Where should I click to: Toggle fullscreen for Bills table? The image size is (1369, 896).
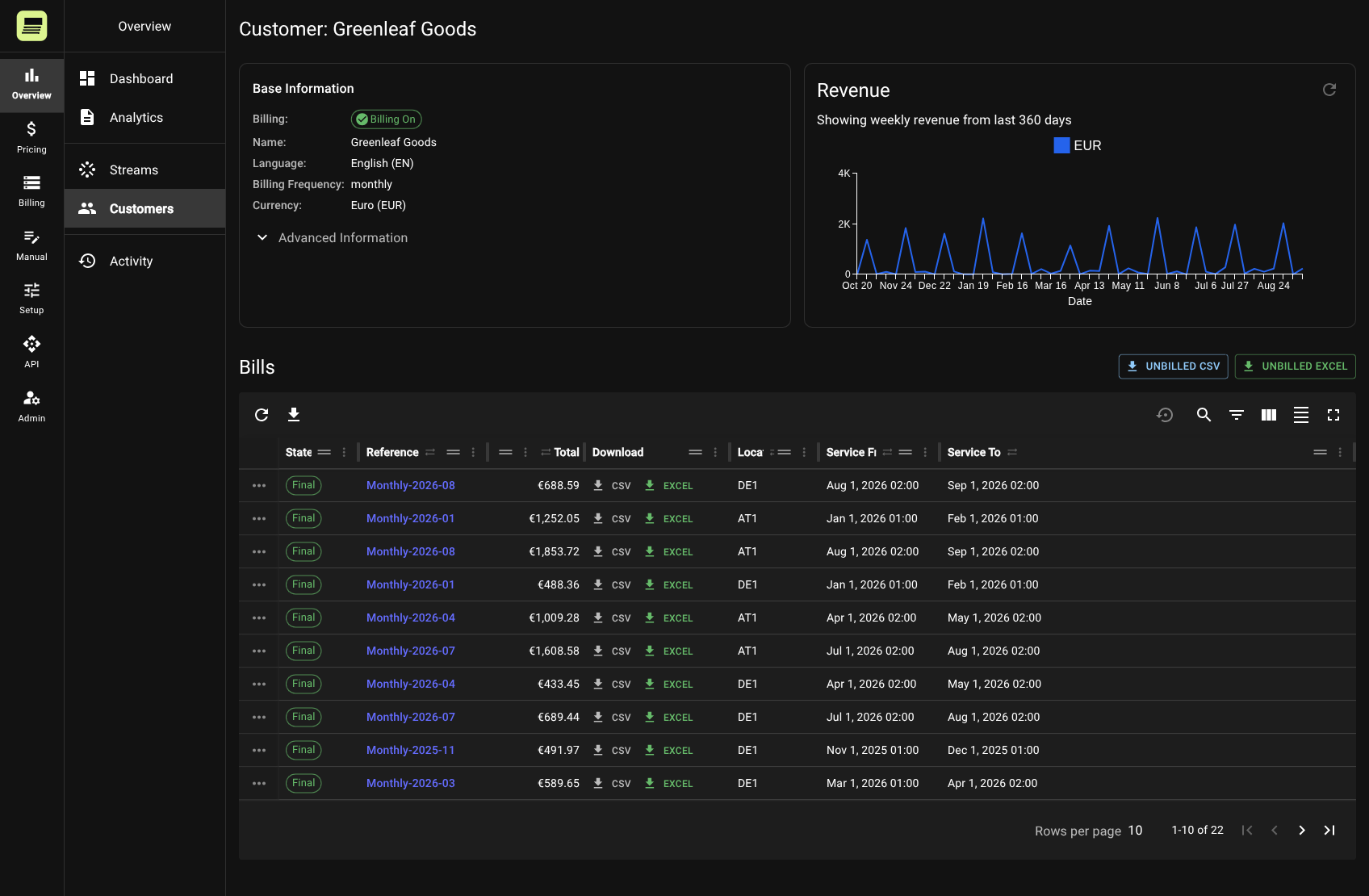(1333, 415)
